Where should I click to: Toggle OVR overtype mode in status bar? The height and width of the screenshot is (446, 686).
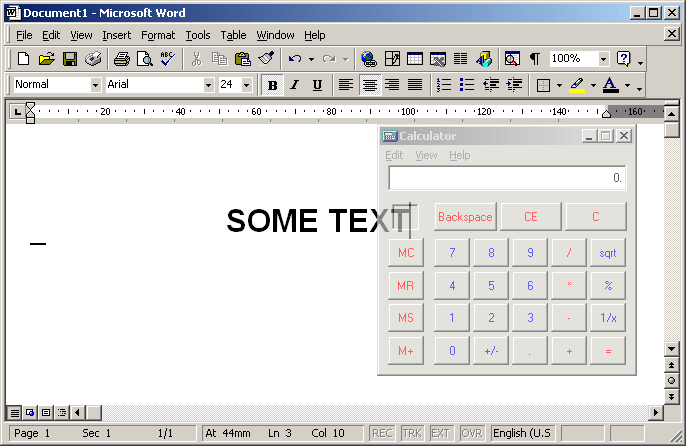(x=472, y=433)
